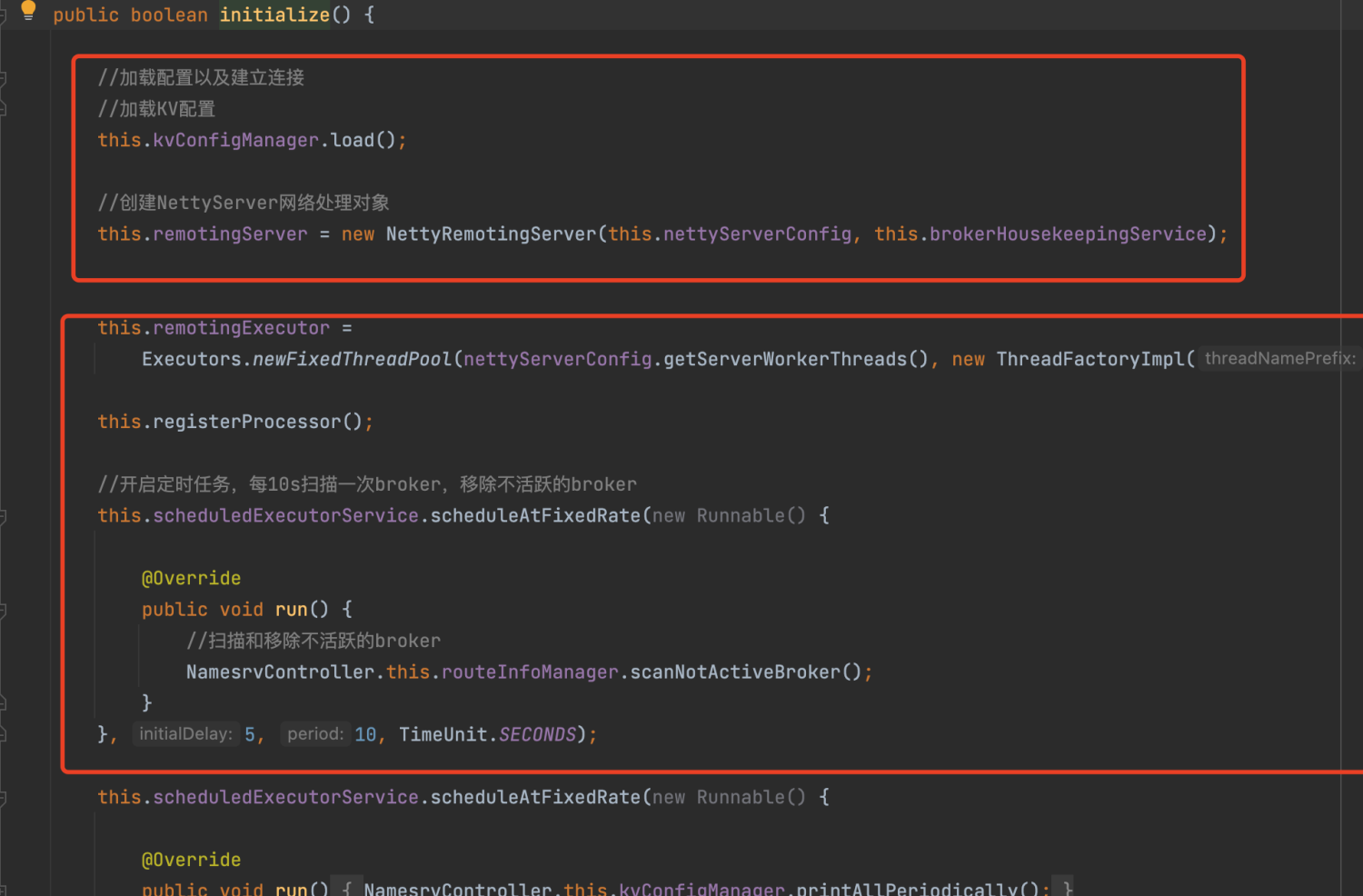The width and height of the screenshot is (1363, 896).
Task: Click the comment '//扫描和移除不活跃的broker'
Action: coord(313,641)
